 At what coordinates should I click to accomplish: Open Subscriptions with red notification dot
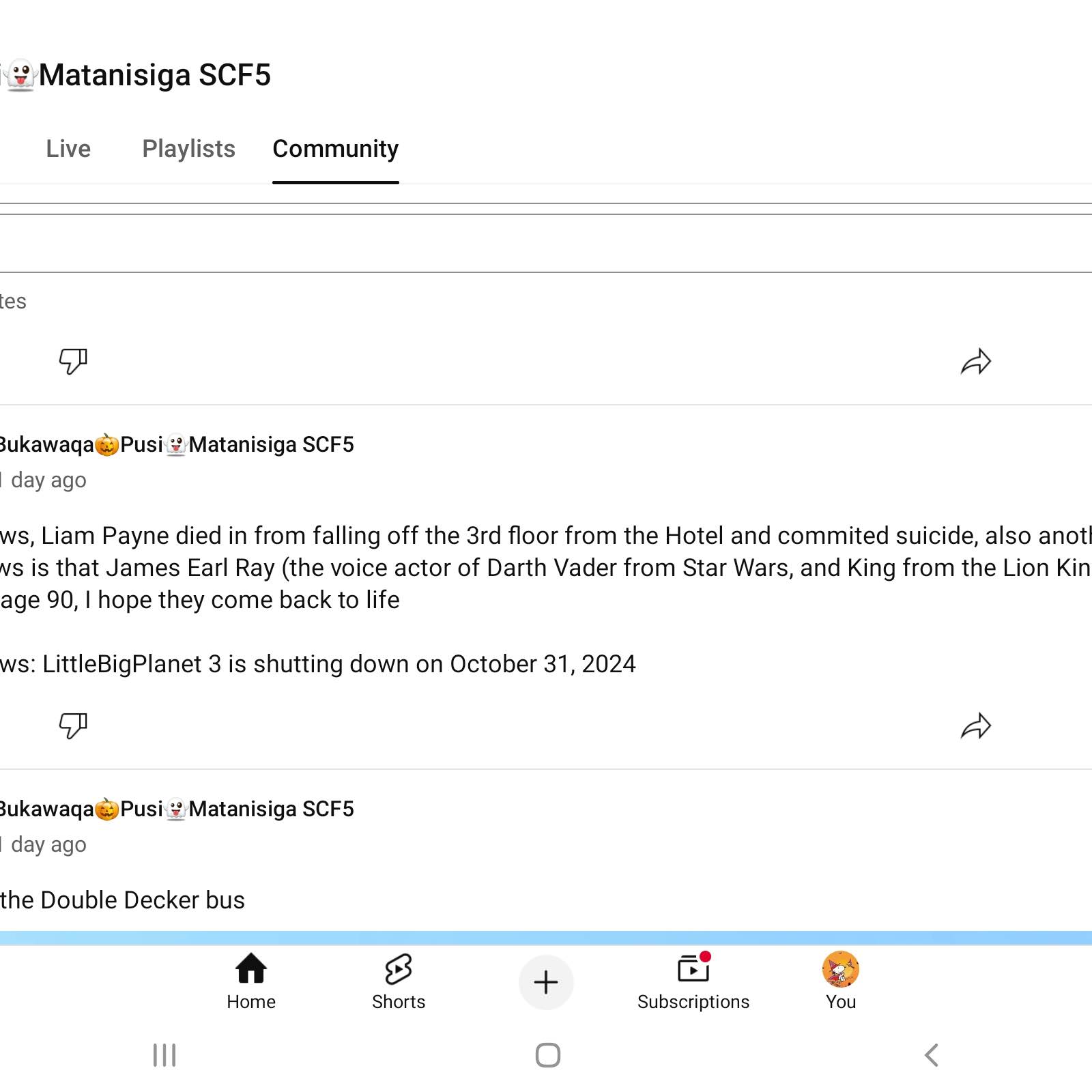click(x=693, y=982)
